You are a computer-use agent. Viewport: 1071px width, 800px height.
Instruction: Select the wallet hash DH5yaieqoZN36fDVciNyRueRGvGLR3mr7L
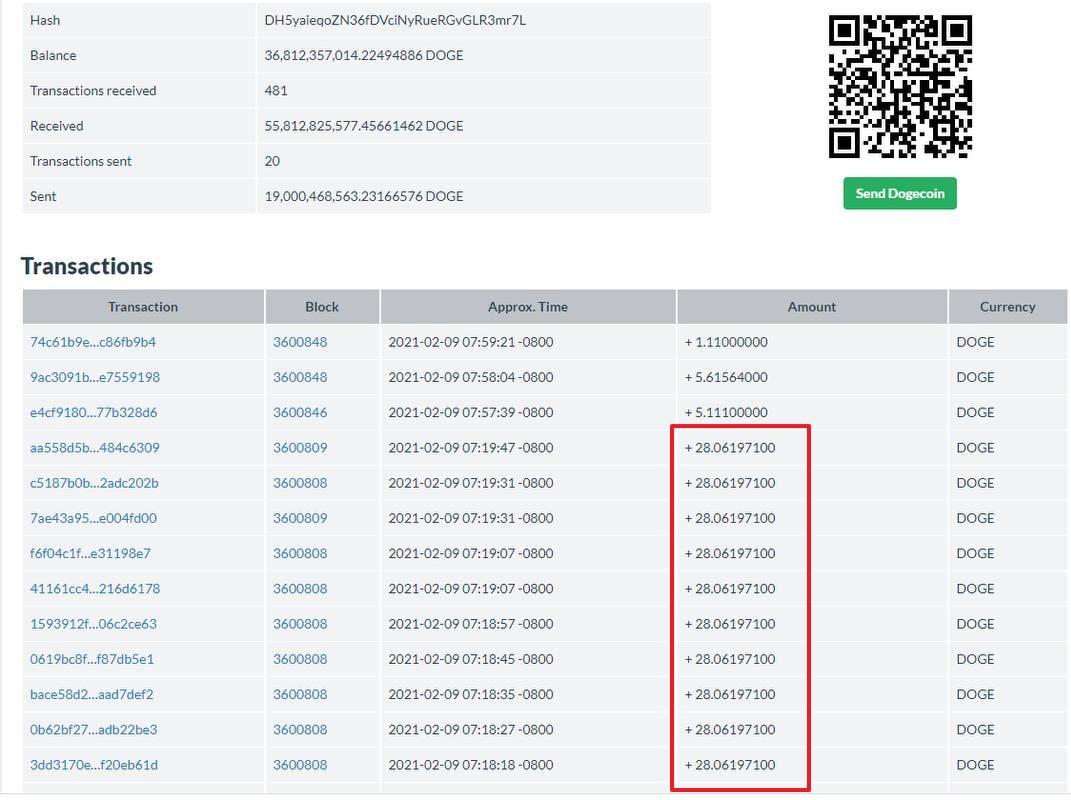tap(395, 20)
